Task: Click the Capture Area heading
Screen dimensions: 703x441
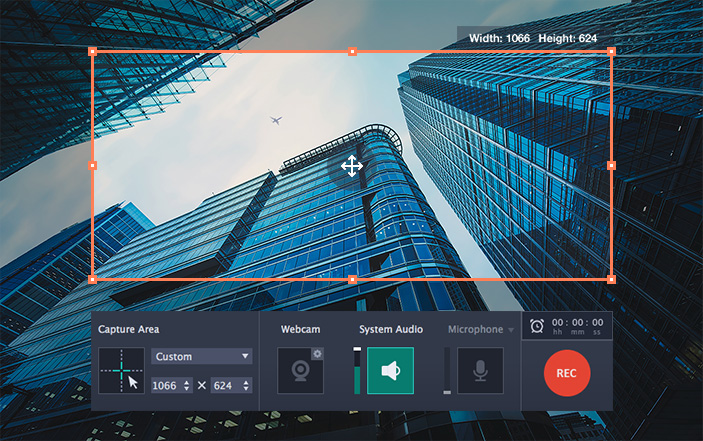Action: pos(129,329)
